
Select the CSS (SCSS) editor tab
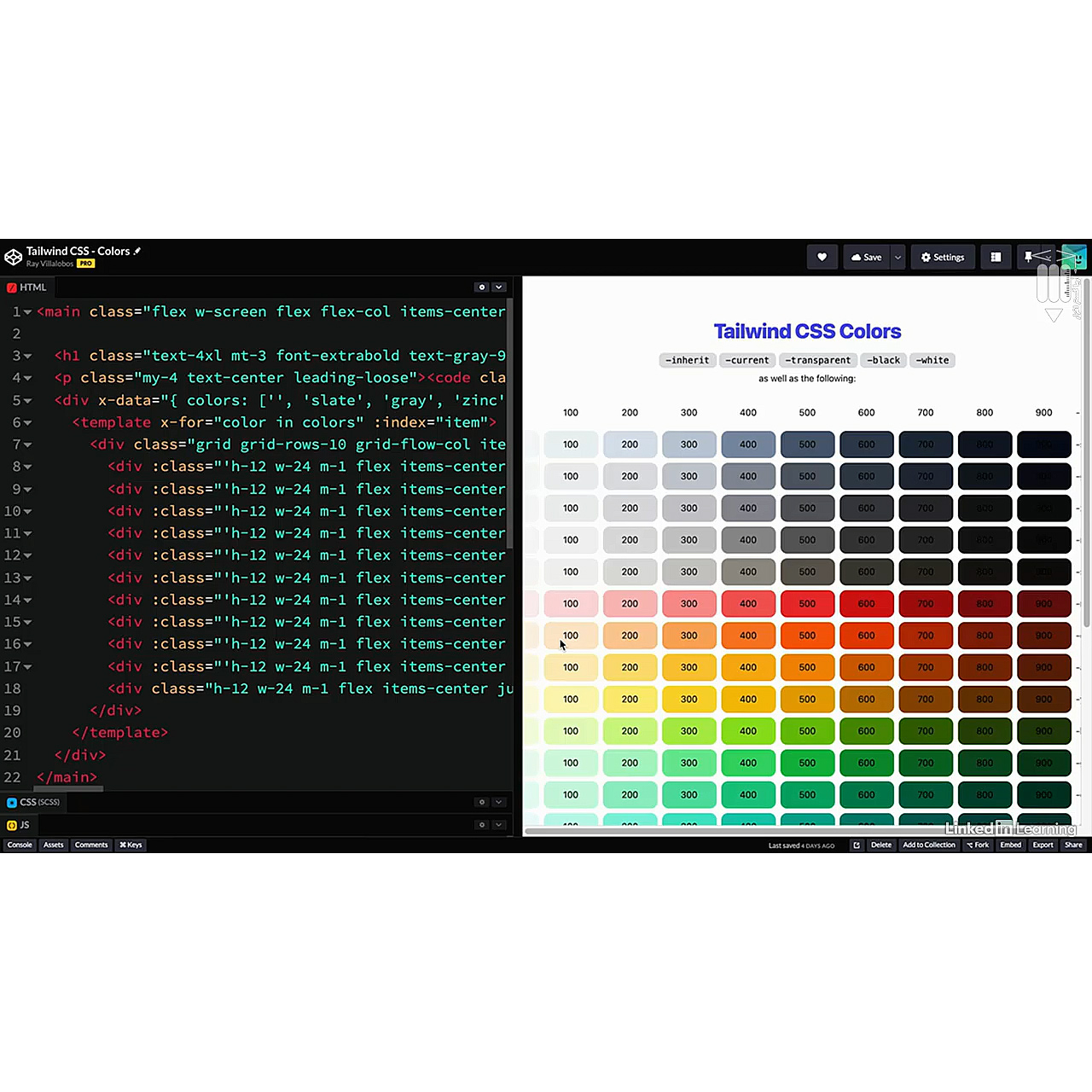34,802
